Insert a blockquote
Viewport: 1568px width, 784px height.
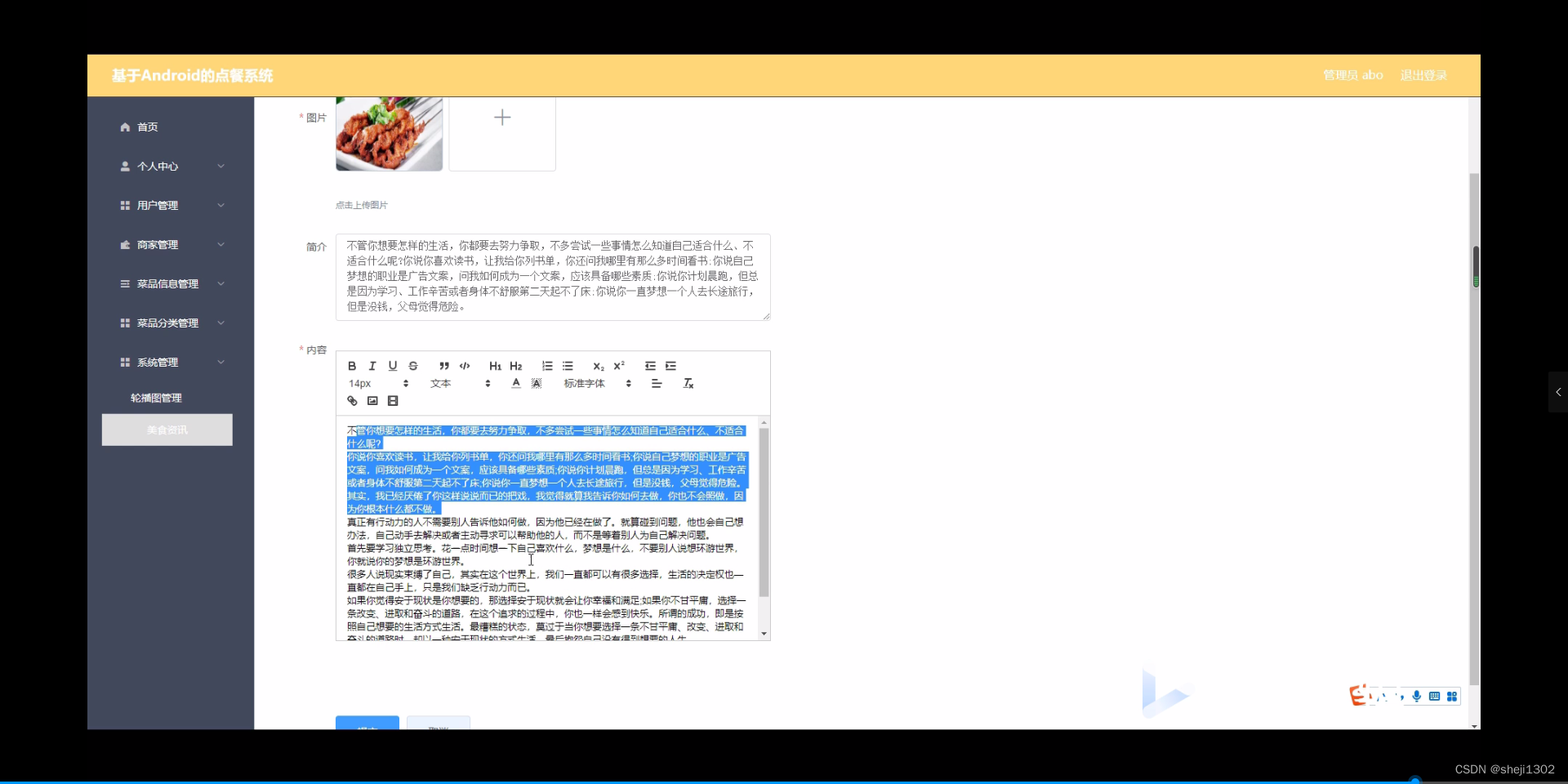pos(443,366)
